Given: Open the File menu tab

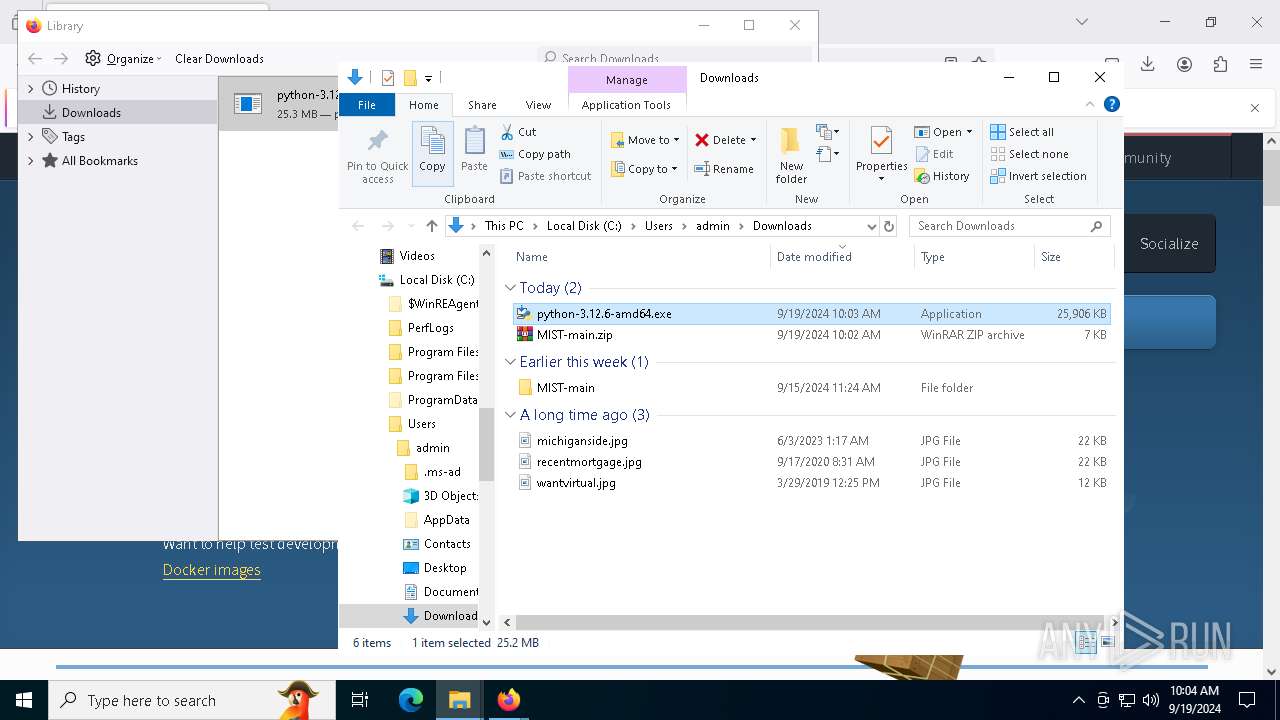Looking at the screenshot, I should (x=367, y=105).
